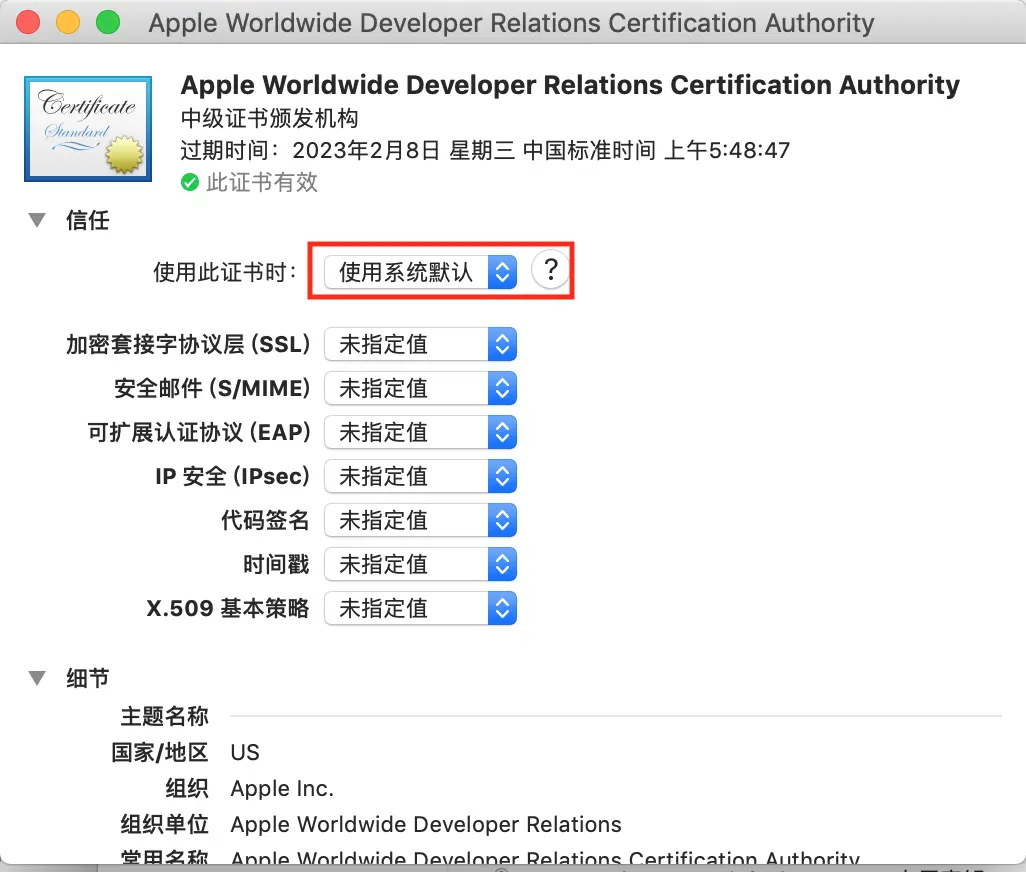
Task: Minimize the certificate window
Action: point(68,22)
